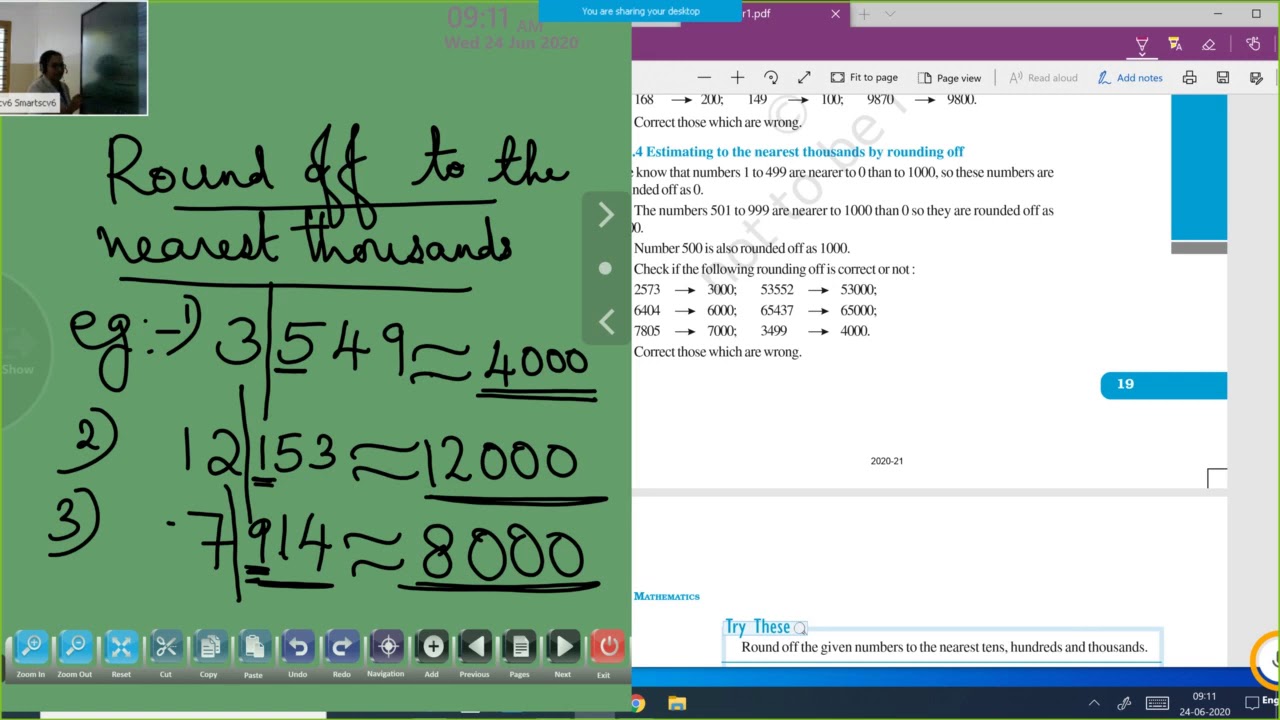1280x720 pixels.
Task: Close the r1.pdf browser tab
Action: 835,14
